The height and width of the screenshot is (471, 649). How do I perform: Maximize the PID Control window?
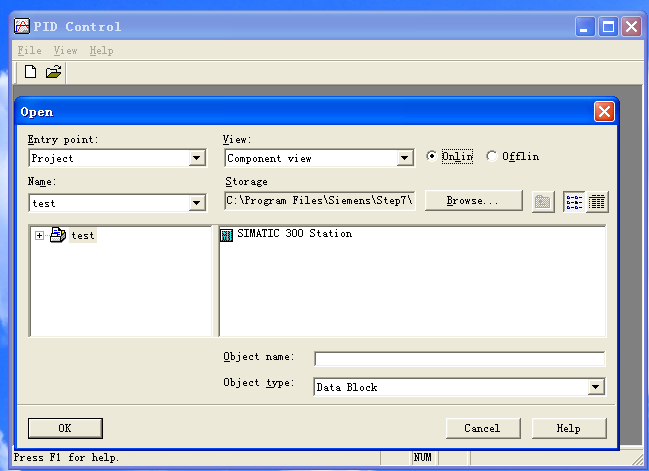coord(608,27)
